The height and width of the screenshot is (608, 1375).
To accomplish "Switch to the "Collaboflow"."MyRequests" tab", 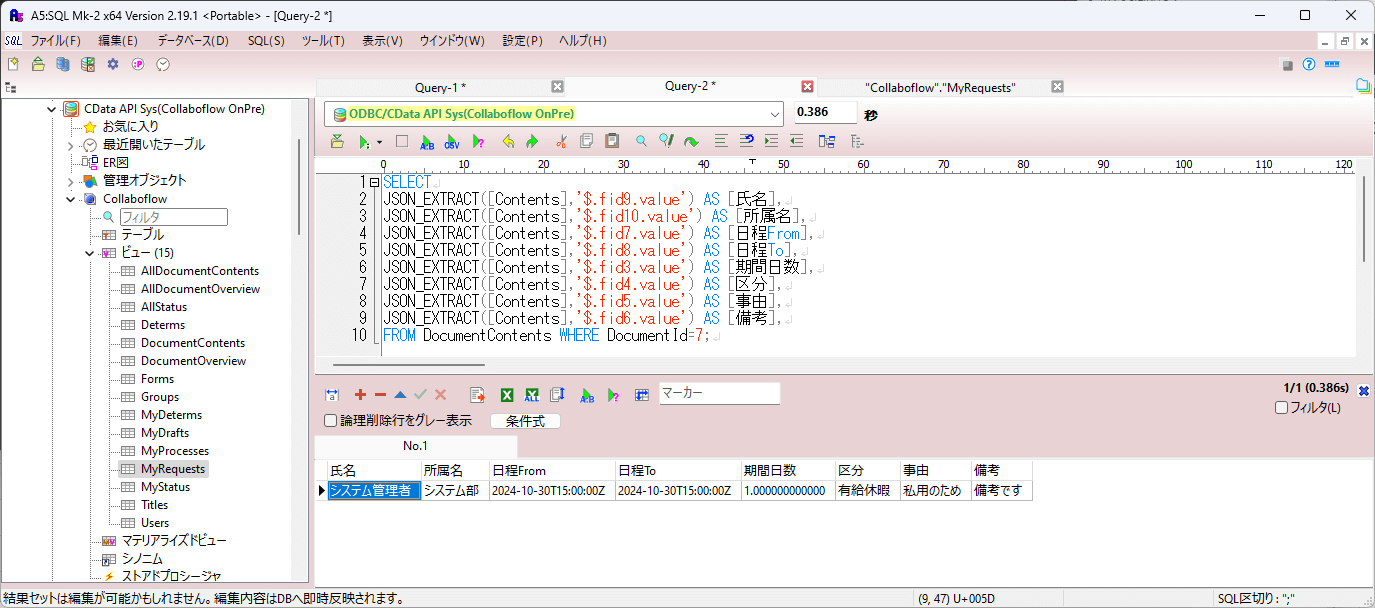I will coord(940,87).
